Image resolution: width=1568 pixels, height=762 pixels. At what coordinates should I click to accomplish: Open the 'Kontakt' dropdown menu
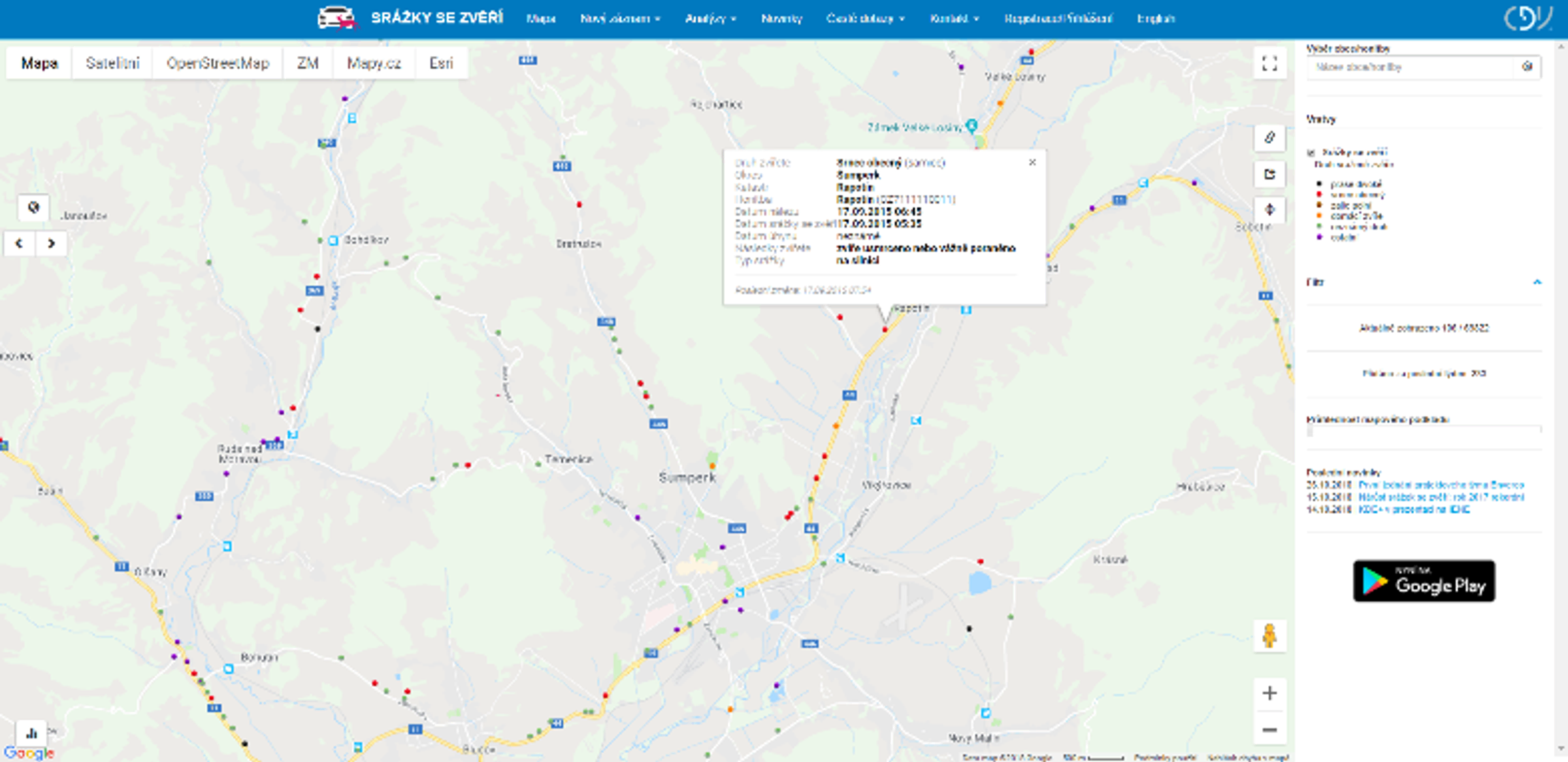click(954, 19)
